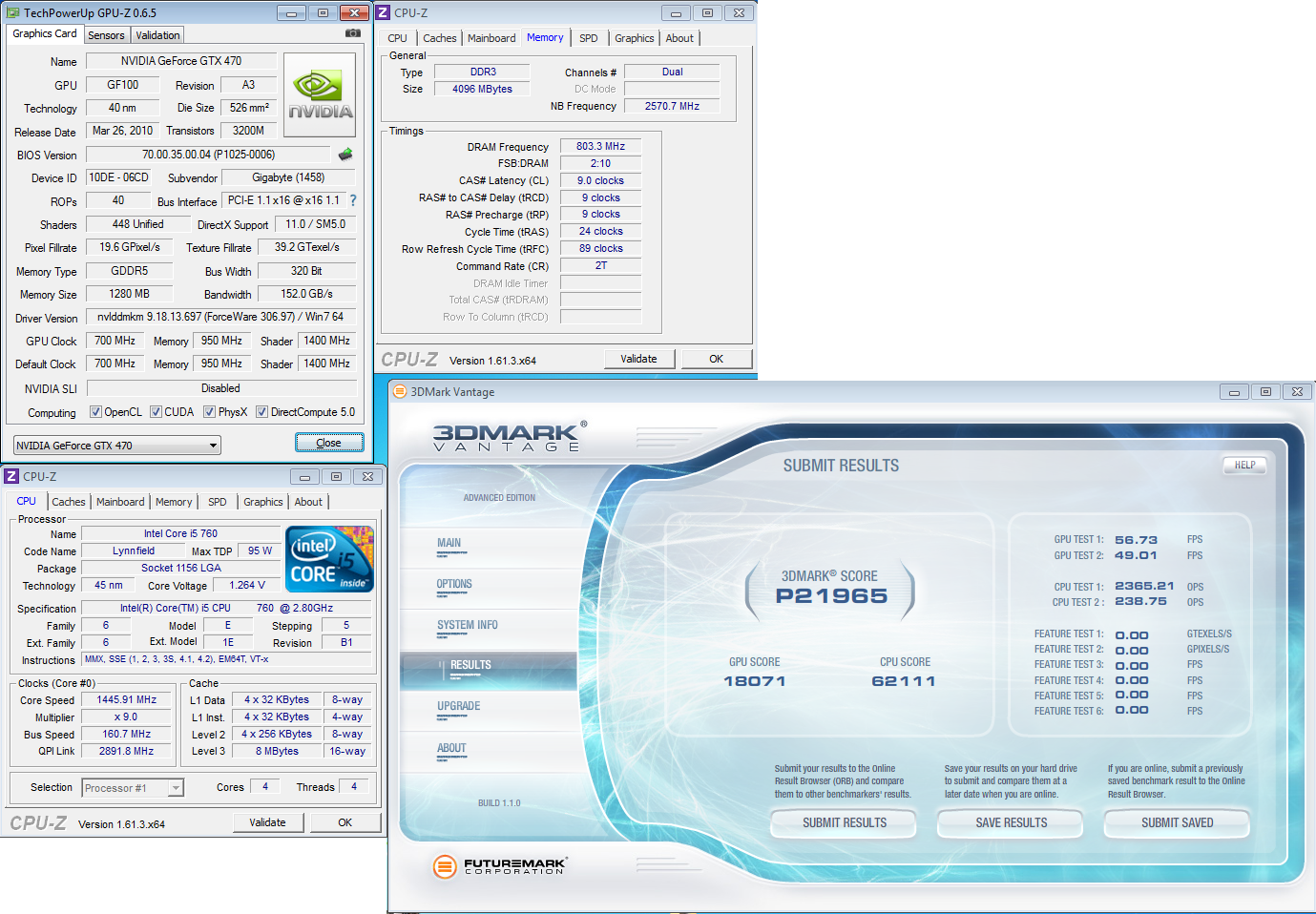1316x914 pixels.
Task: Select the Graphics Card tab in GPU-Z
Action: (x=45, y=33)
